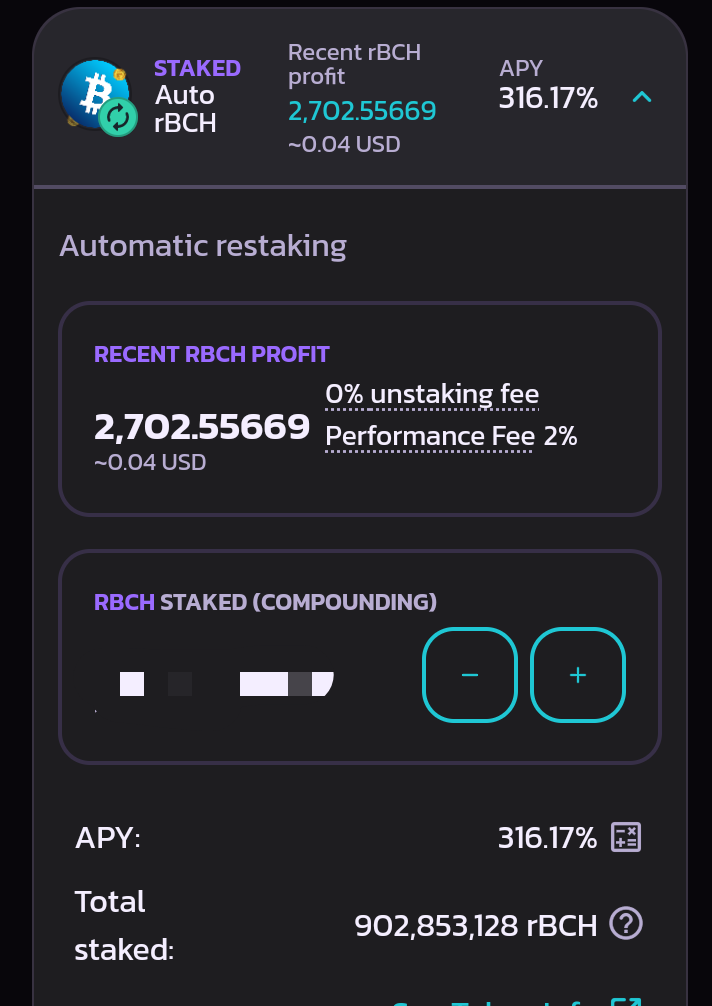
Task: Click the green auto-compound refresh badge
Action: click(x=118, y=117)
